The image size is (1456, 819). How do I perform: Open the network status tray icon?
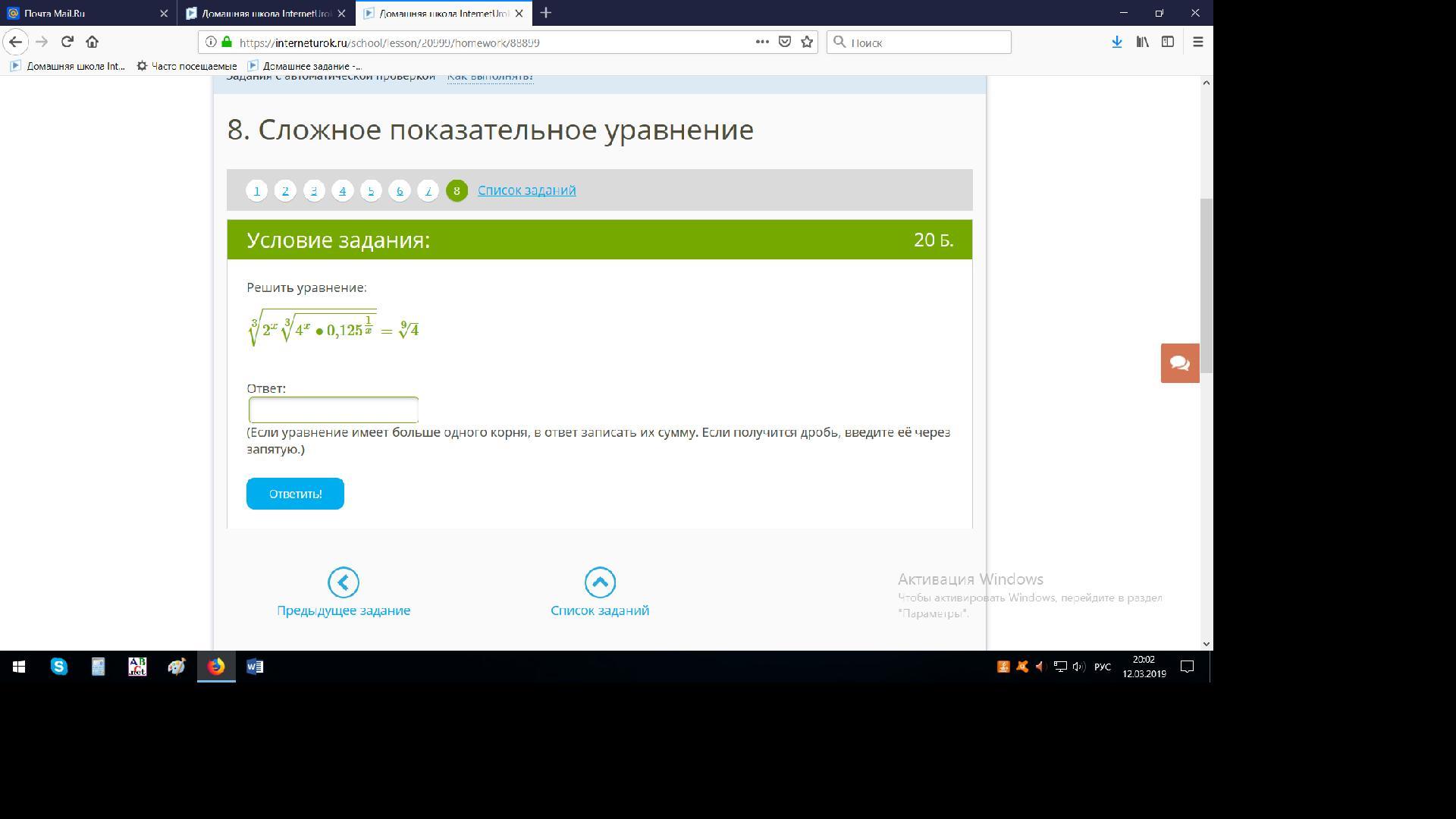click(1060, 667)
